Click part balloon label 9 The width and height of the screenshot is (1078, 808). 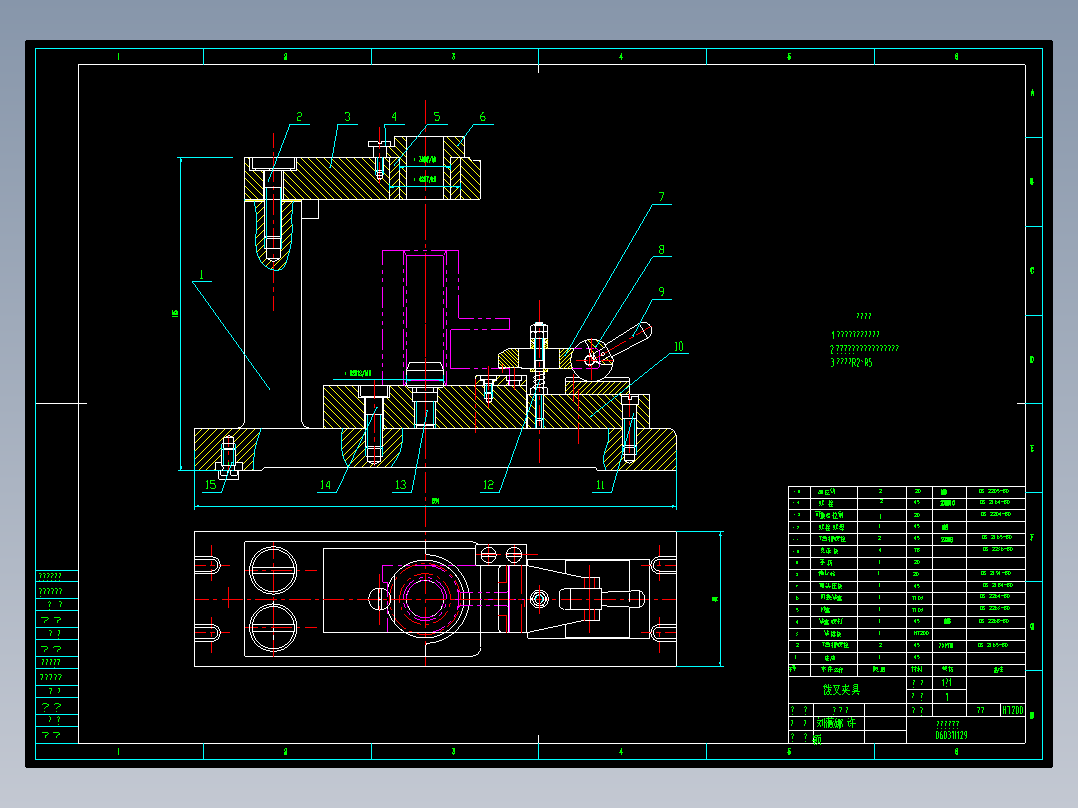(661, 292)
